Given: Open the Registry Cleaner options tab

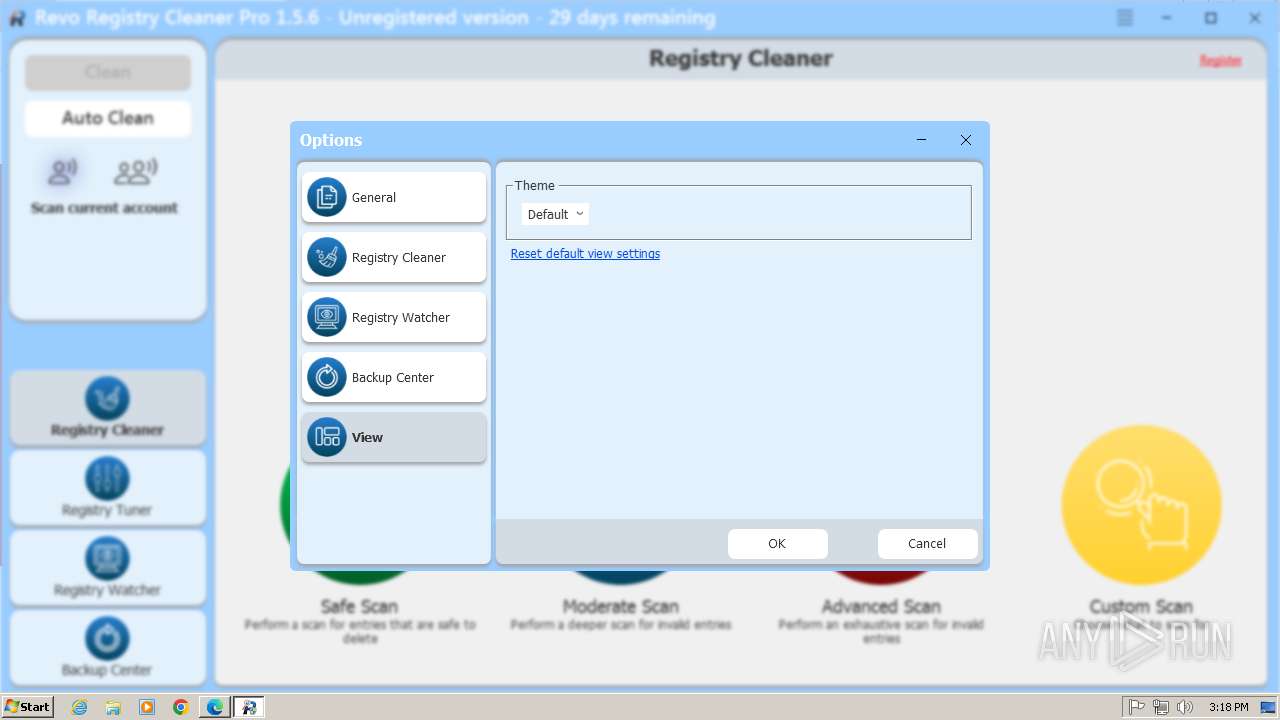Looking at the screenshot, I should click(394, 257).
